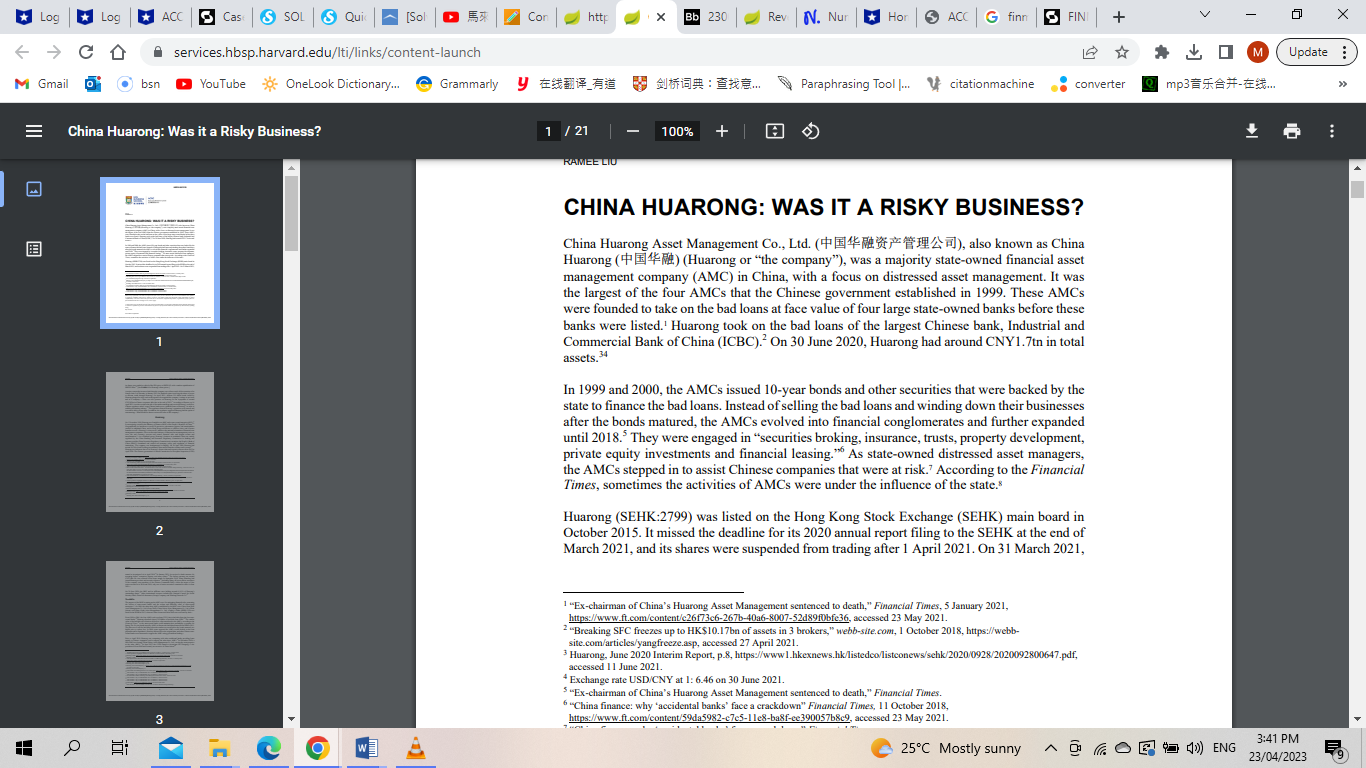Open File Explorer from taskbar
The image size is (1366, 768).
219,748
